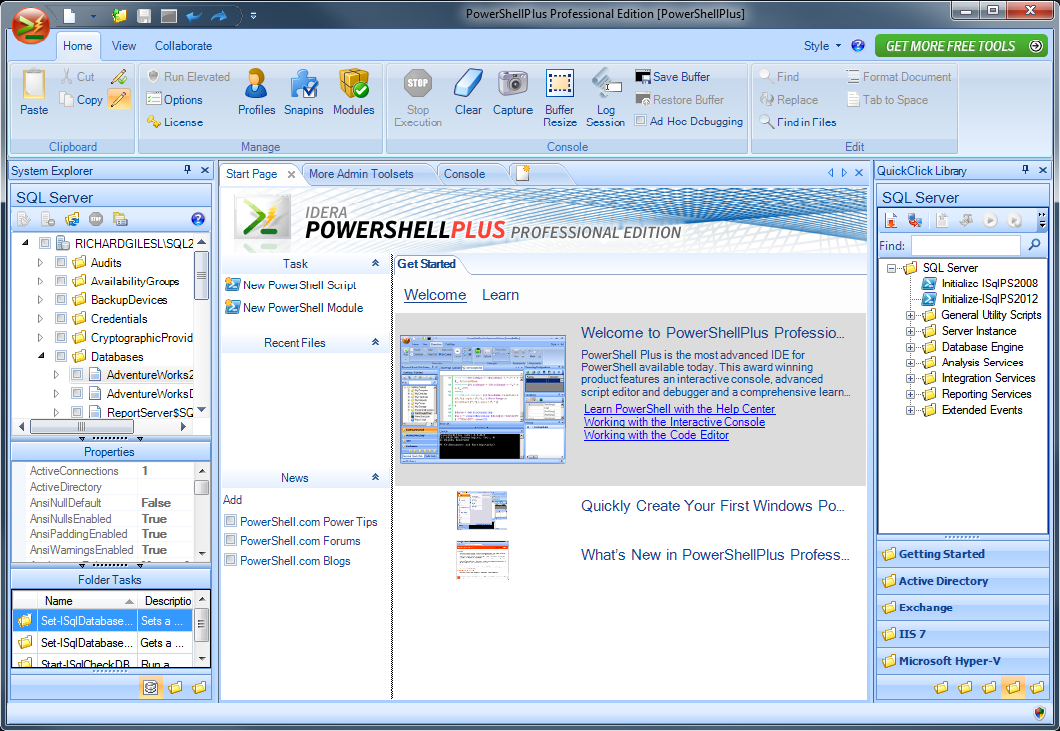
Task: Expand the General Utility Scripts node
Action: click(x=911, y=315)
